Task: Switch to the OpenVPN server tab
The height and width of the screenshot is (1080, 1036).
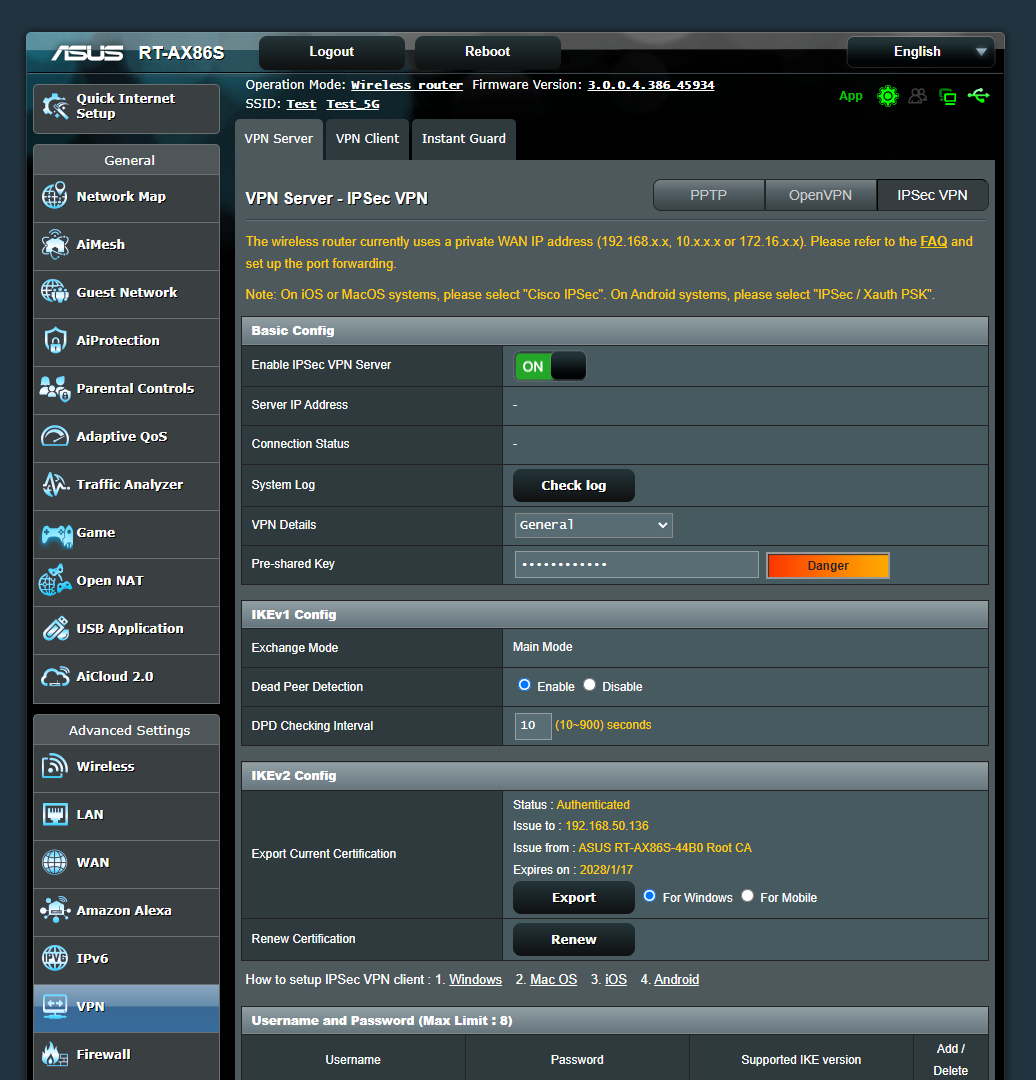Action: [820, 195]
